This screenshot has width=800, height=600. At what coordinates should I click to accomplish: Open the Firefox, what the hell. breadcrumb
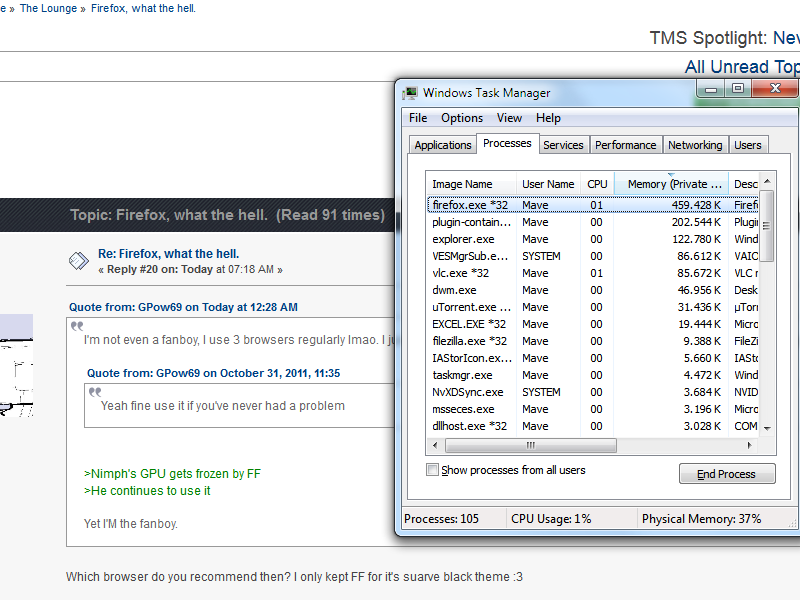pyautogui.click(x=143, y=9)
